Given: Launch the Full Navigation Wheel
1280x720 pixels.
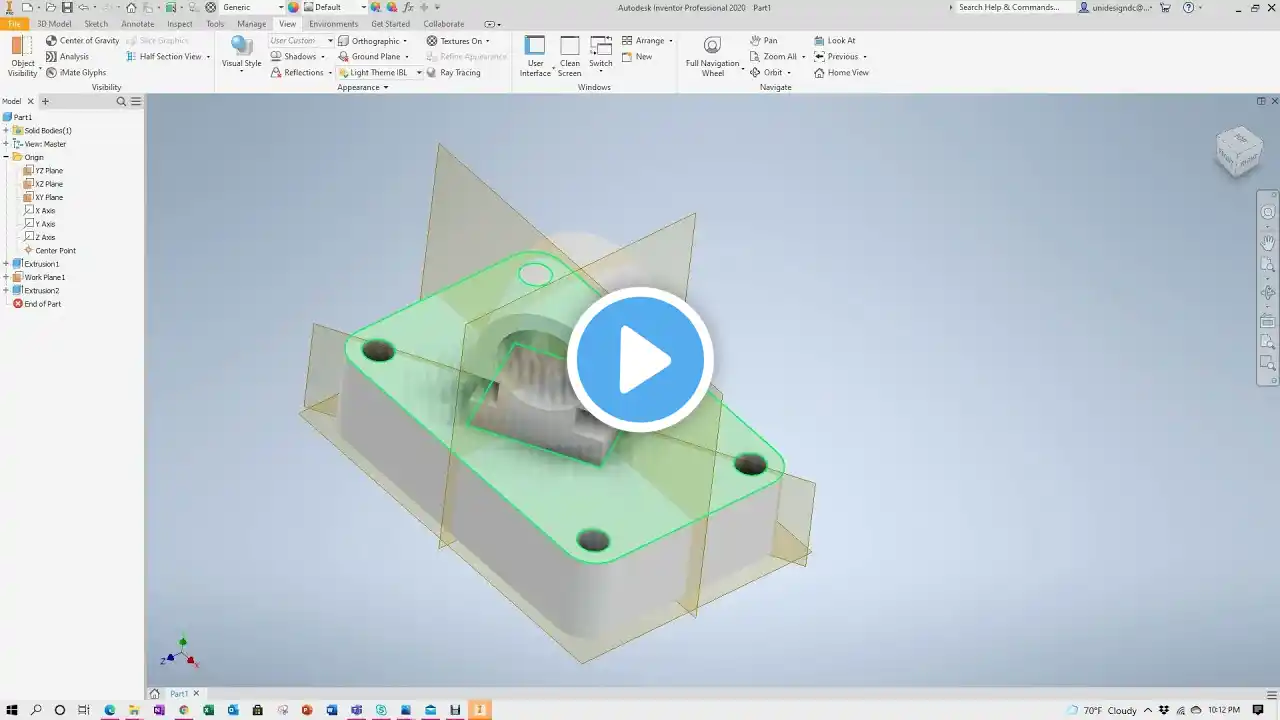Looking at the screenshot, I should point(712,56).
